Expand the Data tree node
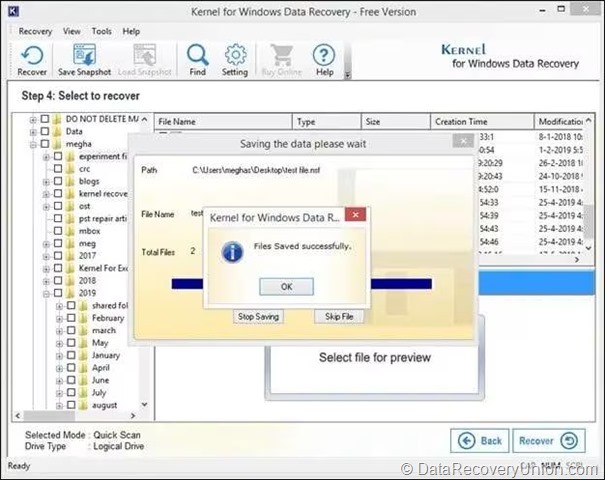605x480 pixels. 33,132
